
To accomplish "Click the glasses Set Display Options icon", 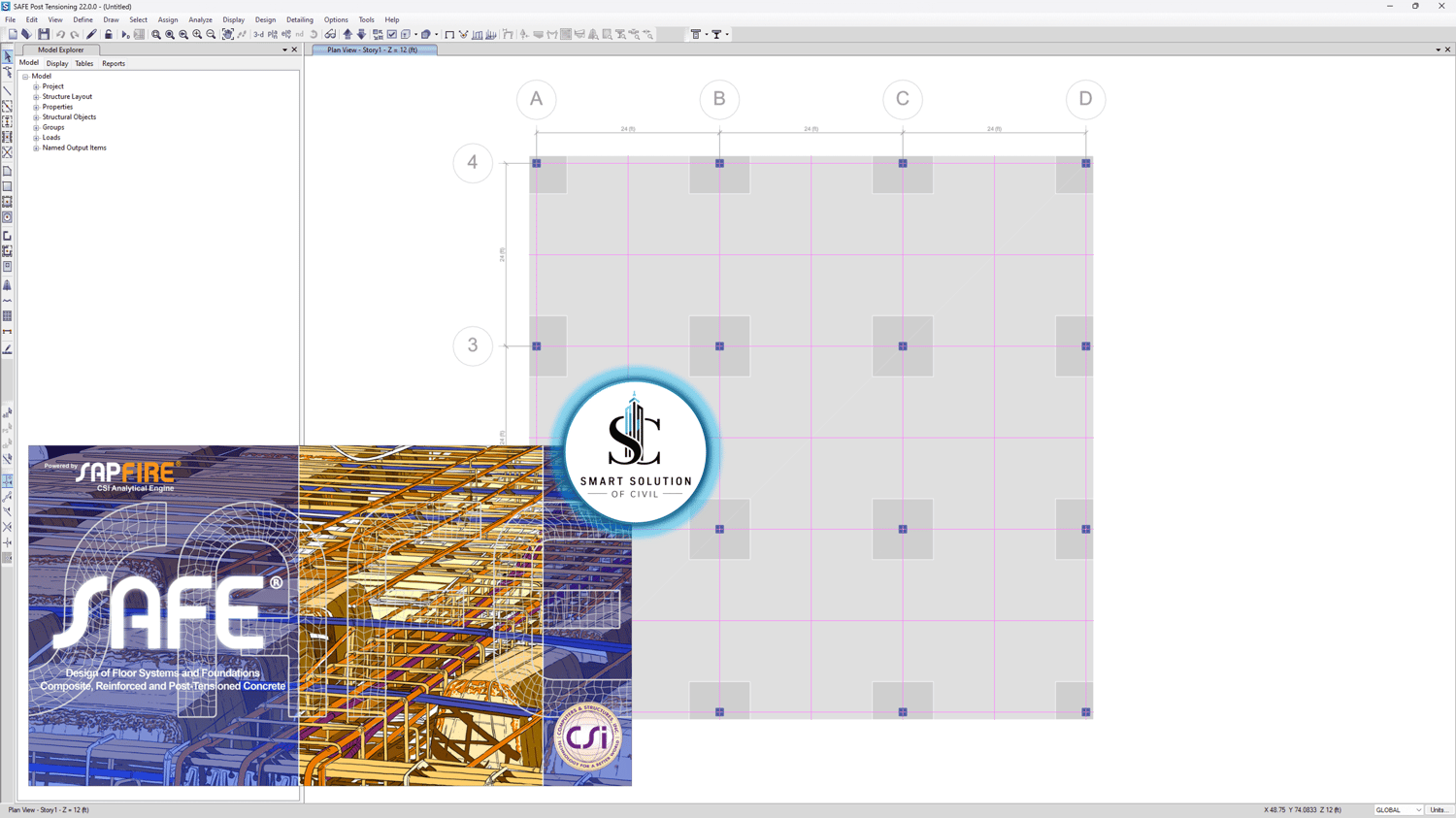I will pos(331,34).
